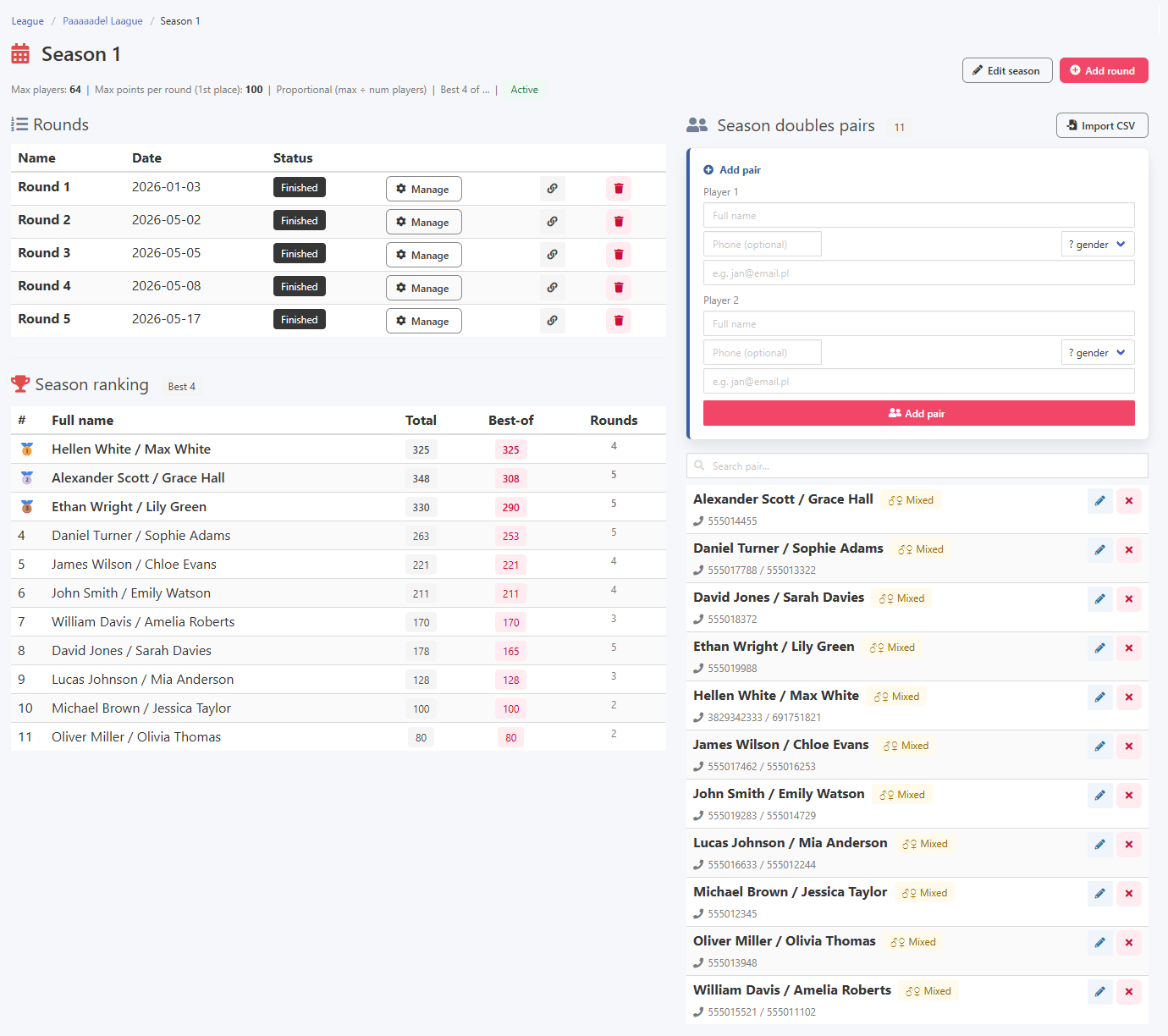Image resolution: width=1168 pixels, height=1036 pixels.
Task: Delete Round 3 with trash icon
Action: click(619, 255)
